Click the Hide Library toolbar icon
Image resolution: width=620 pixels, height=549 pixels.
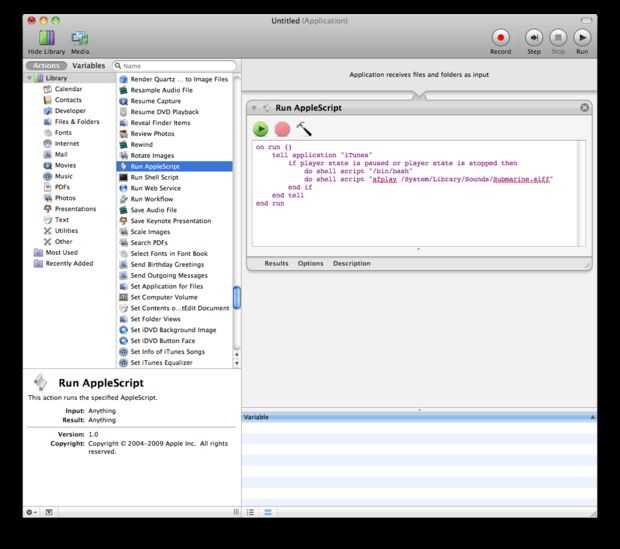[46, 38]
